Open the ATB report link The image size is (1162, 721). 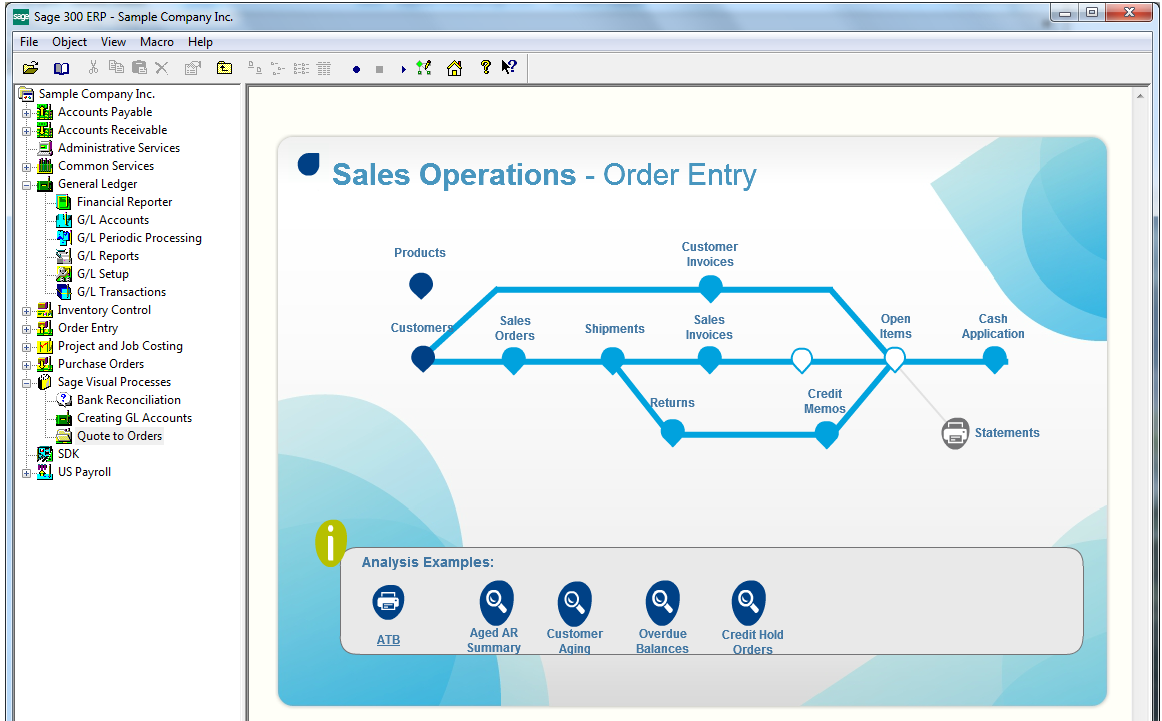[388, 639]
